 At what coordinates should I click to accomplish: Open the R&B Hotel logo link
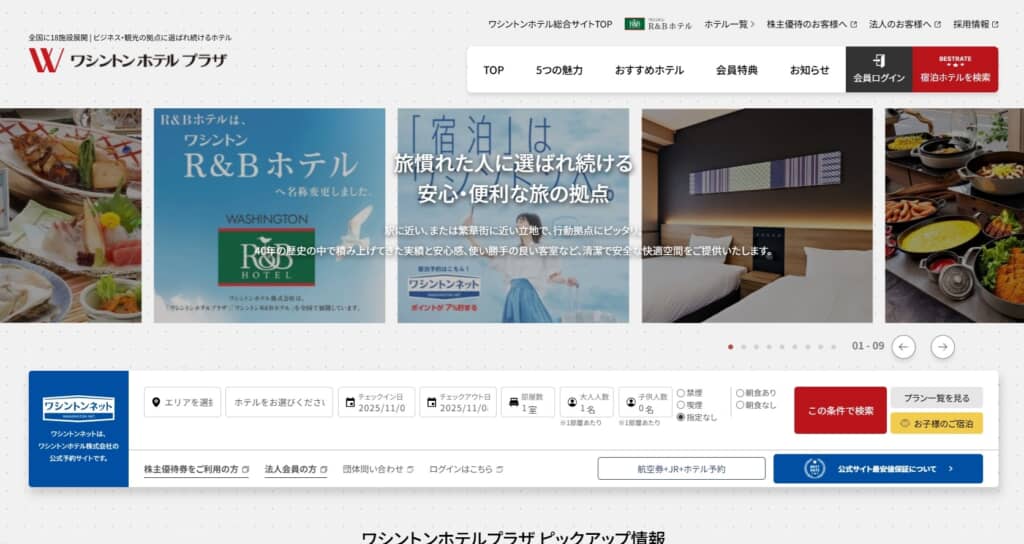pyautogui.click(x=658, y=24)
